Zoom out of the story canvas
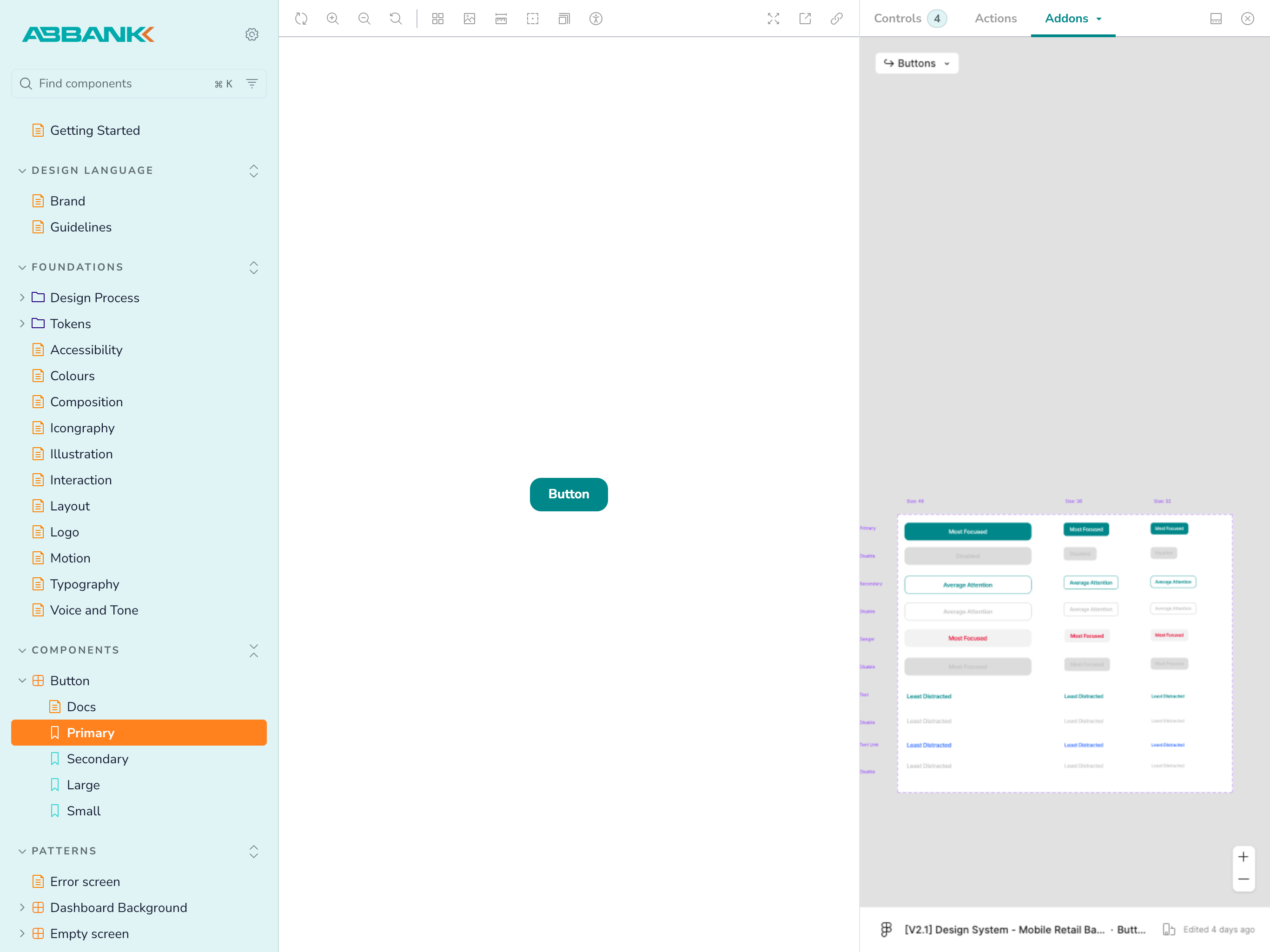 coord(364,19)
